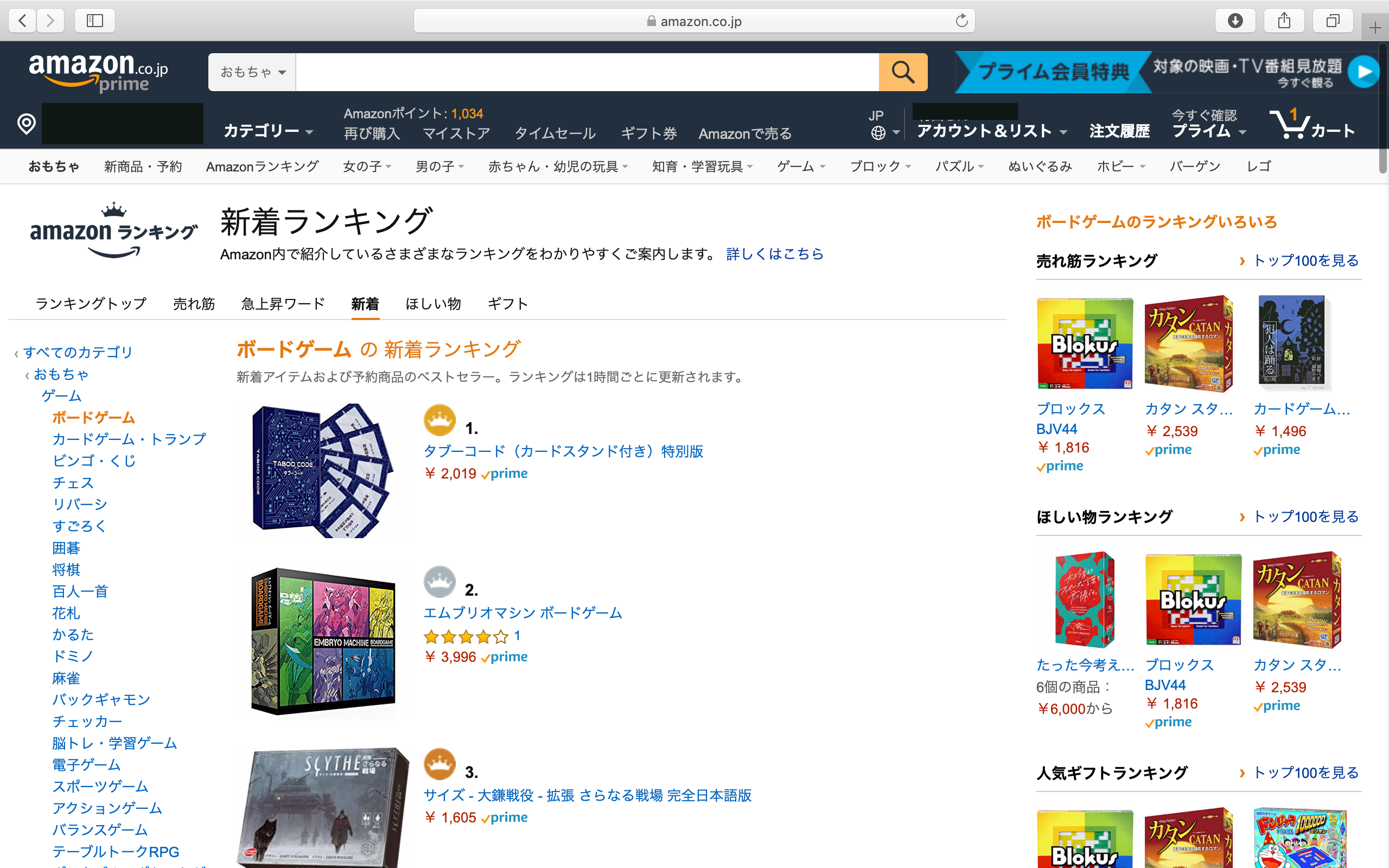Screen dimensions: 1389x868
Task: Click the silver crown icon beside rank 2
Action: (439, 582)
